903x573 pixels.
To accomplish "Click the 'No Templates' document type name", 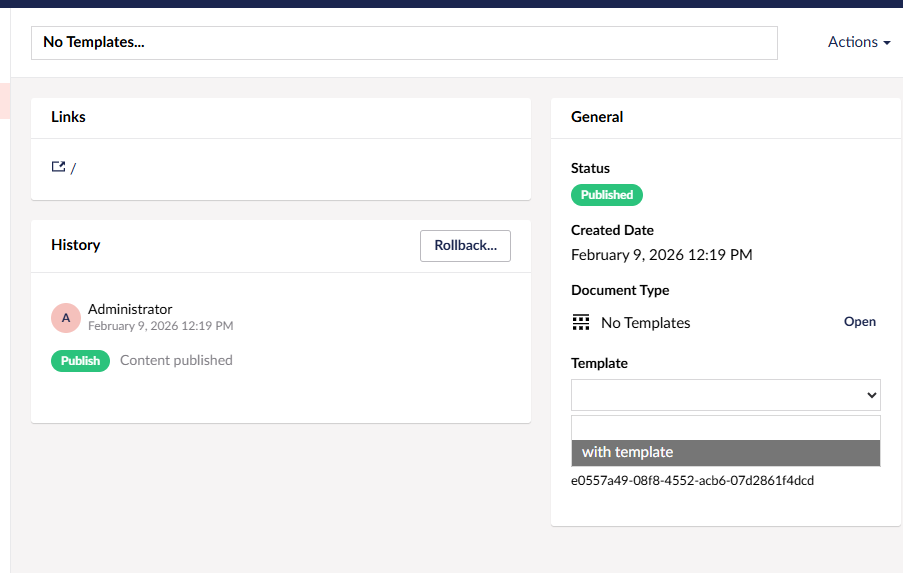I will [x=645, y=323].
